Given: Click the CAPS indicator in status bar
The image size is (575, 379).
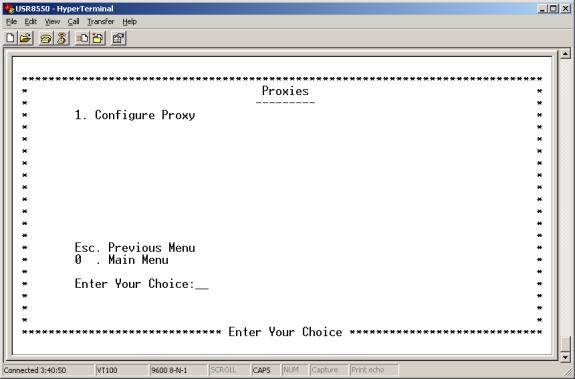Looking at the screenshot, I should pyautogui.click(x=261, y=370).
